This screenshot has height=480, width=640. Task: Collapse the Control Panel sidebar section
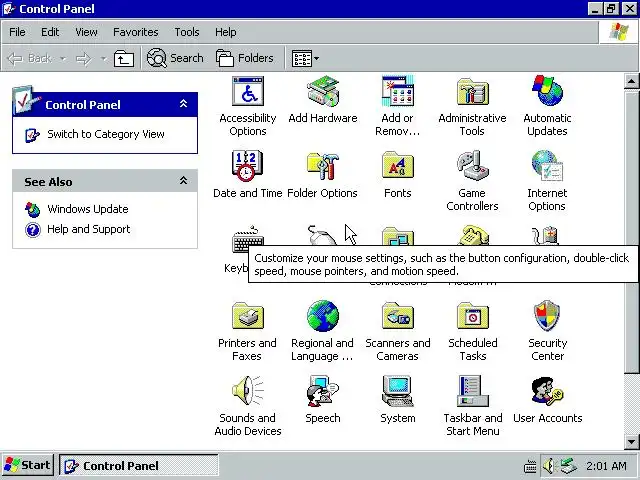pos(184,104)
